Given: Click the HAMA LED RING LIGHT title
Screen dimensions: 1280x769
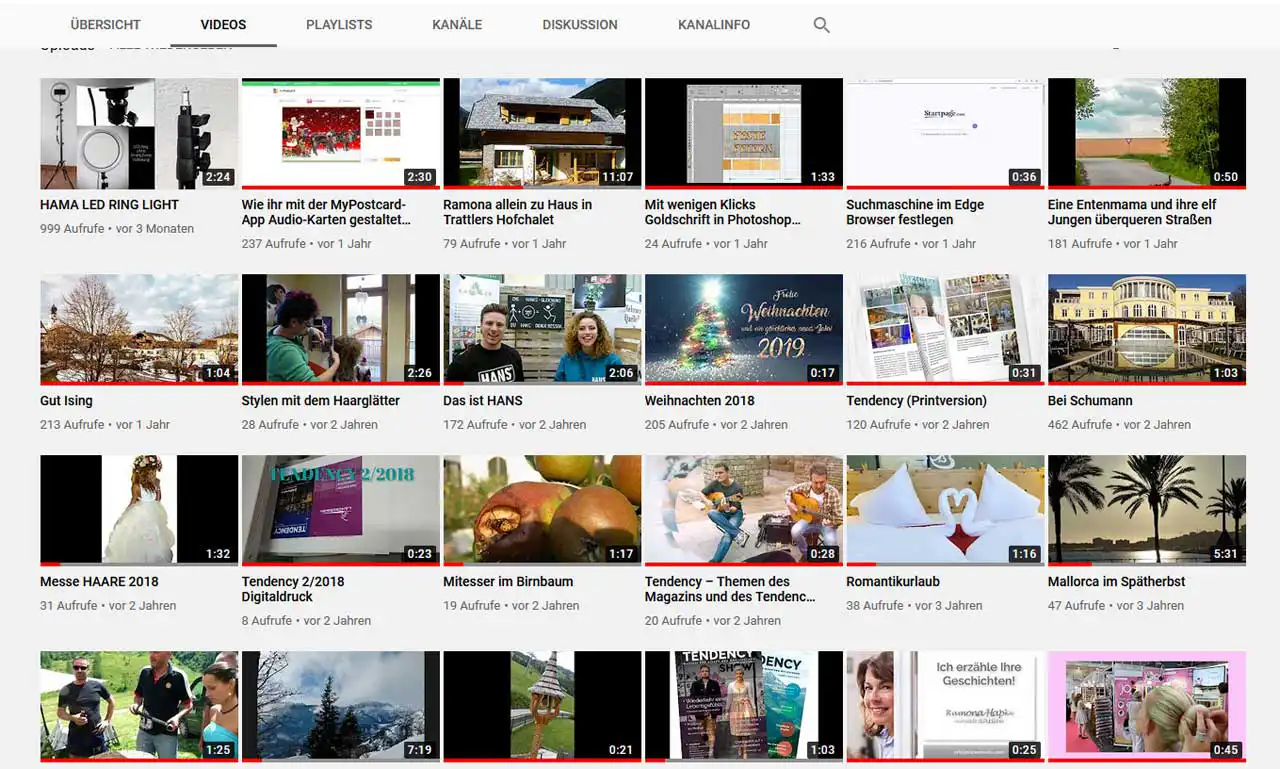Looking at the screenshot, I should tap(109, 204).
